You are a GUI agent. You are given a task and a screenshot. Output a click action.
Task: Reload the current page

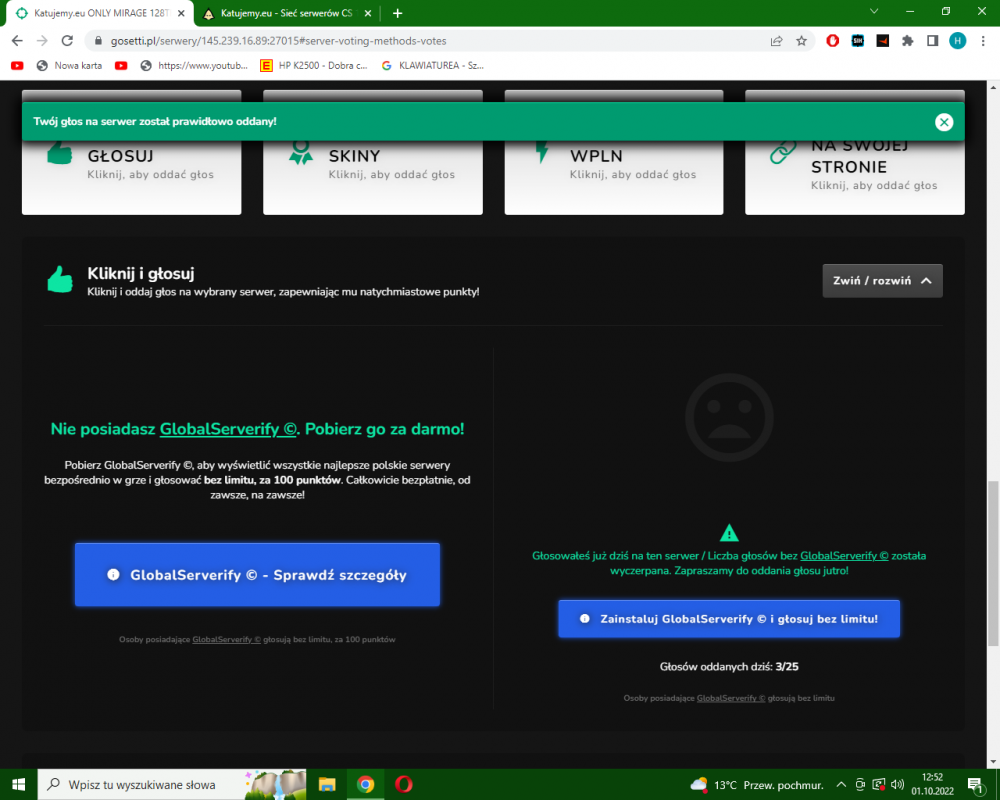pos(67,41)
